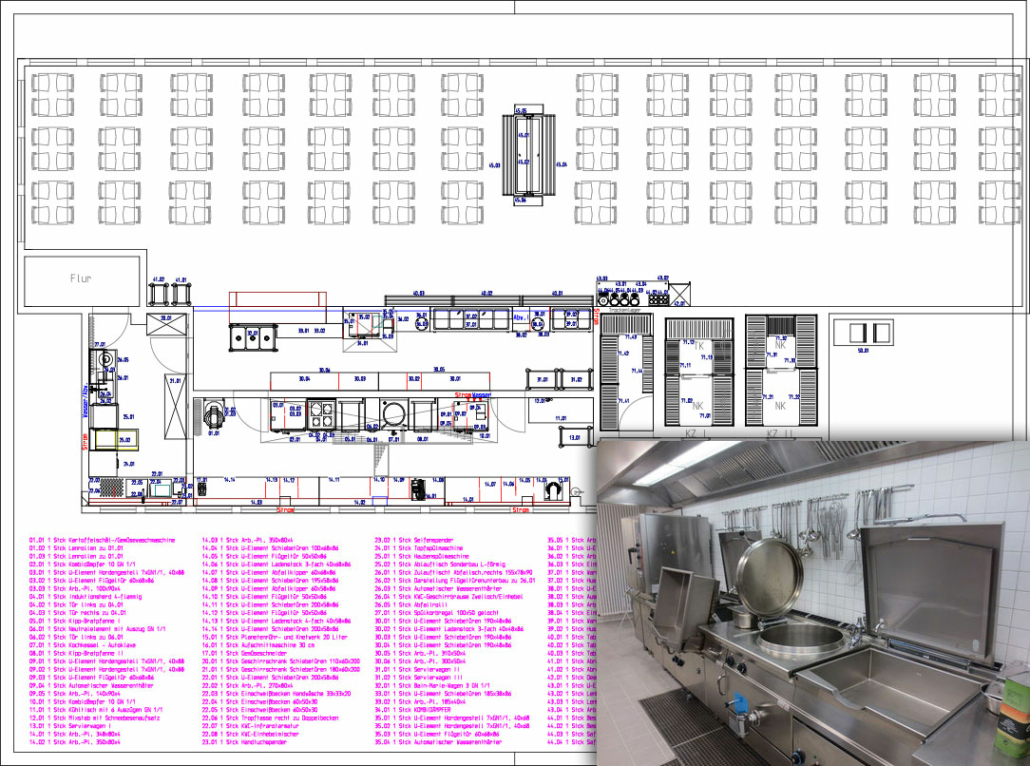Click the open round kettle lid in photo
1030x766 pixels.
coord(769,578)
